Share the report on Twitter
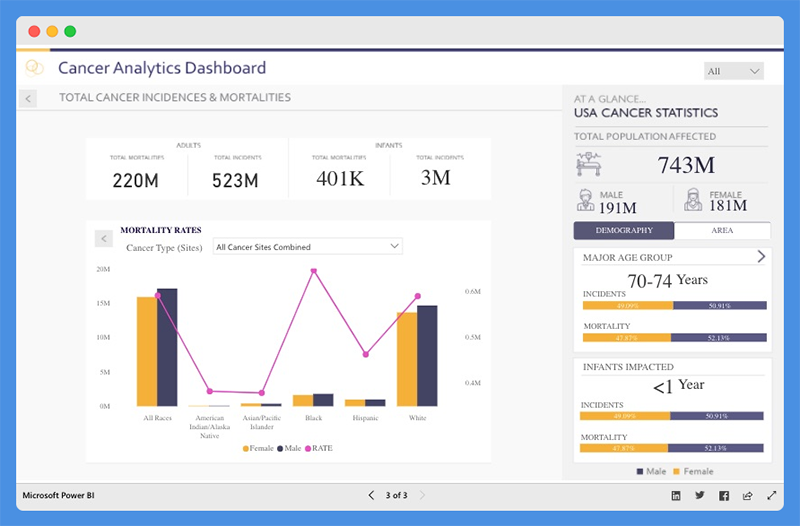 click(700, 495)
